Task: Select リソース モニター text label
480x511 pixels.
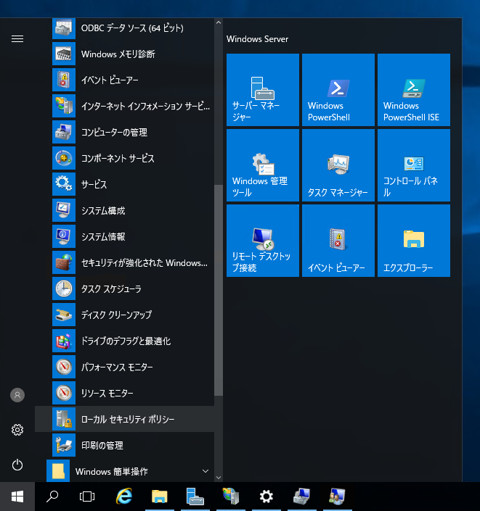Action: pyautogui.click(x=107, y=393)
